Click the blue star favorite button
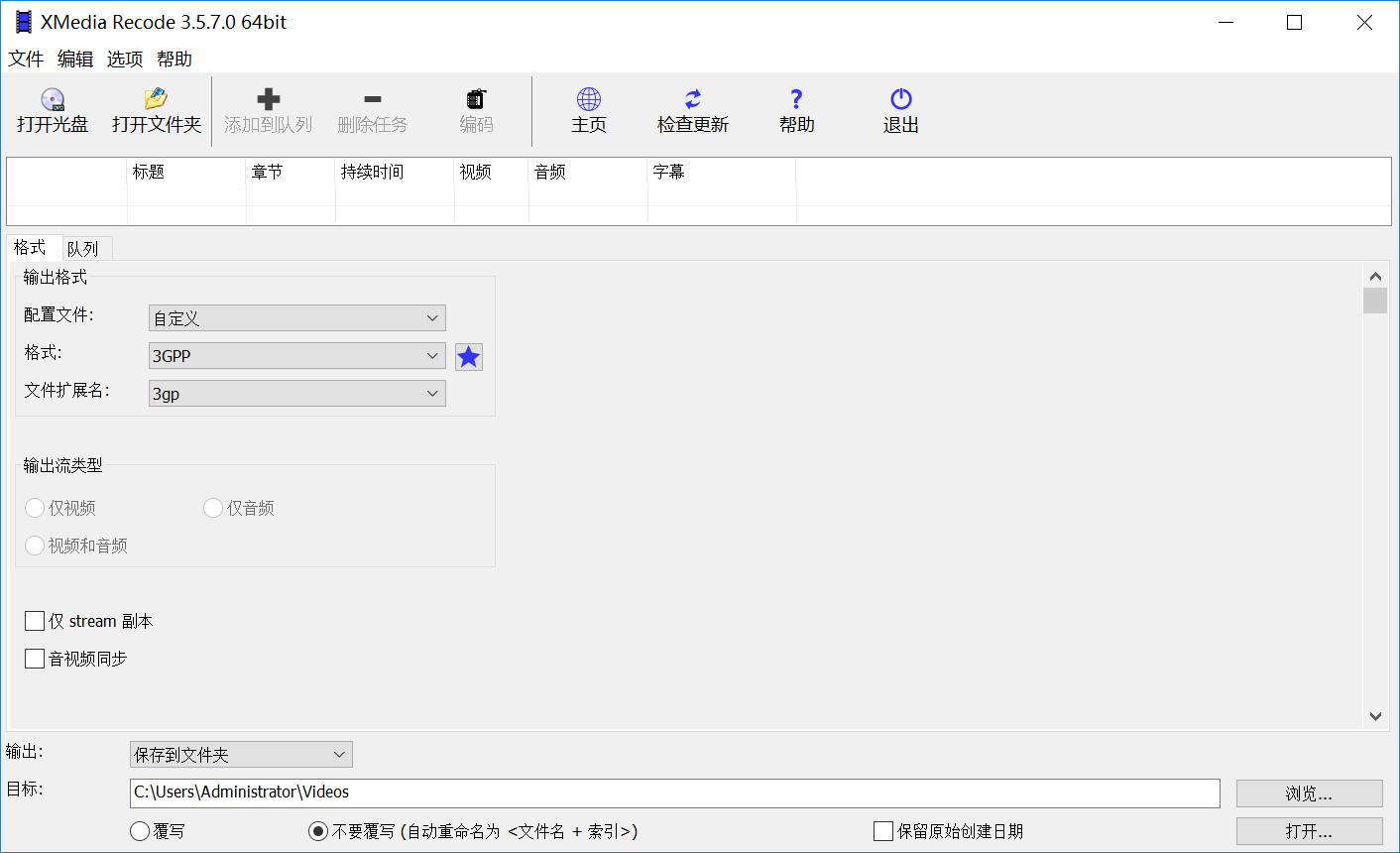 point(469,357)
